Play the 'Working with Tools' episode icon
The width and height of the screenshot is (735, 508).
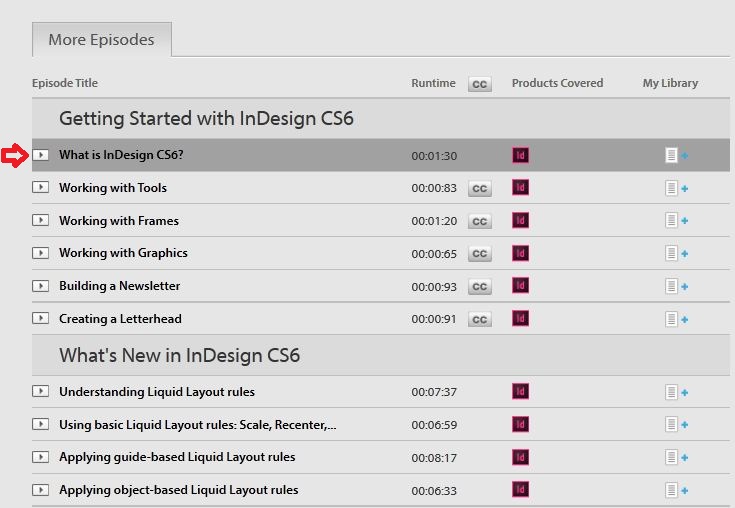40,187
